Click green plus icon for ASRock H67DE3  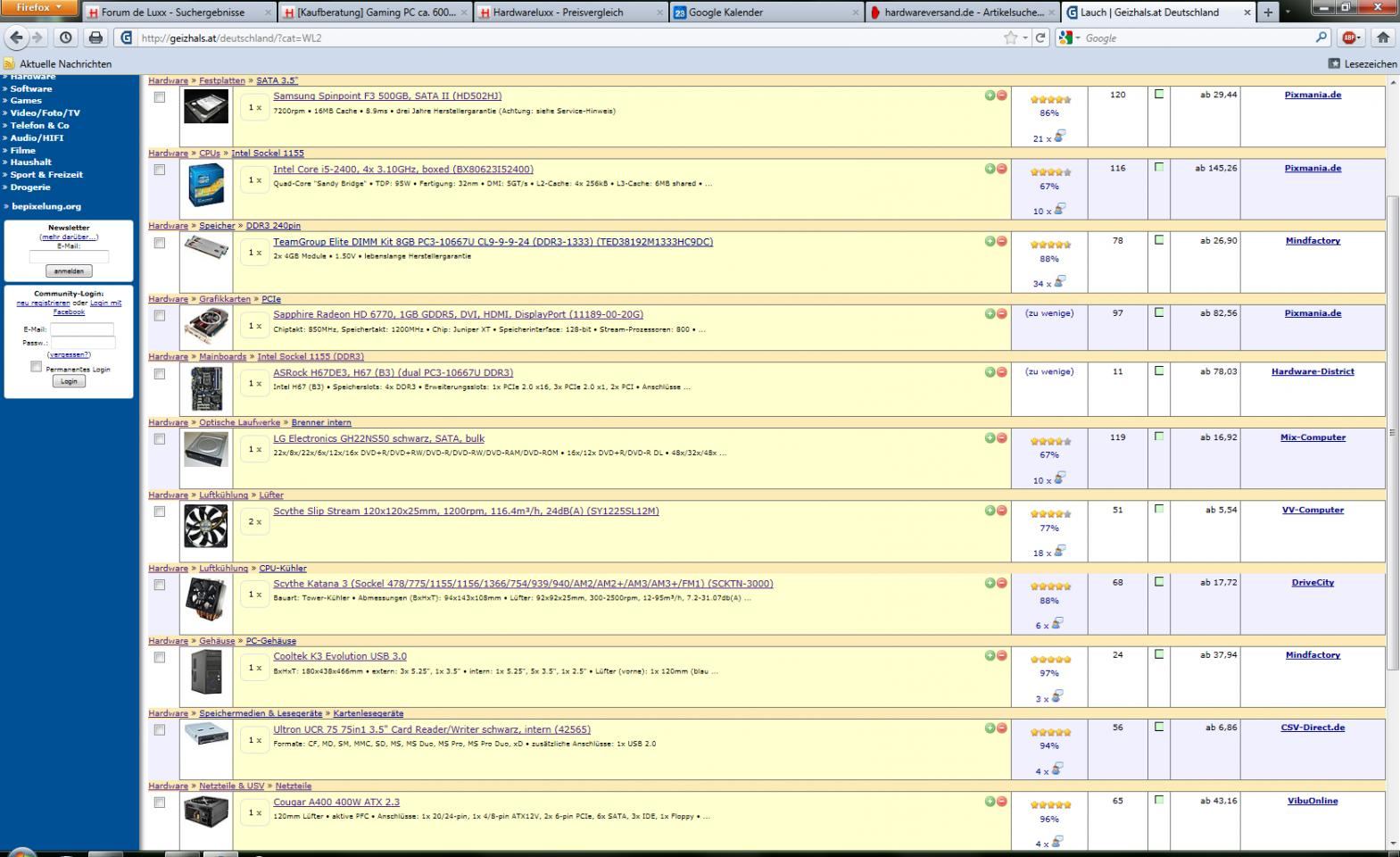pyautogui.click(x=990, y=372)
